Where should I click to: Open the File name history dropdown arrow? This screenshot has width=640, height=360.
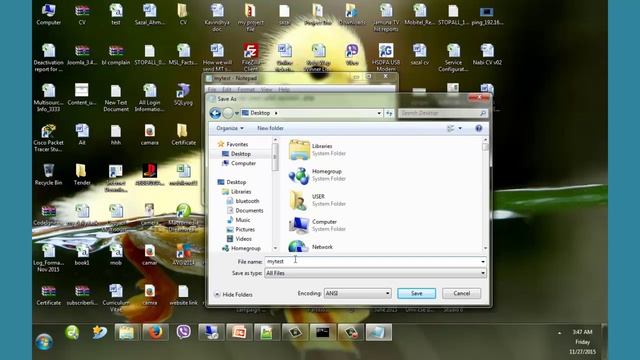click(483, 261)
